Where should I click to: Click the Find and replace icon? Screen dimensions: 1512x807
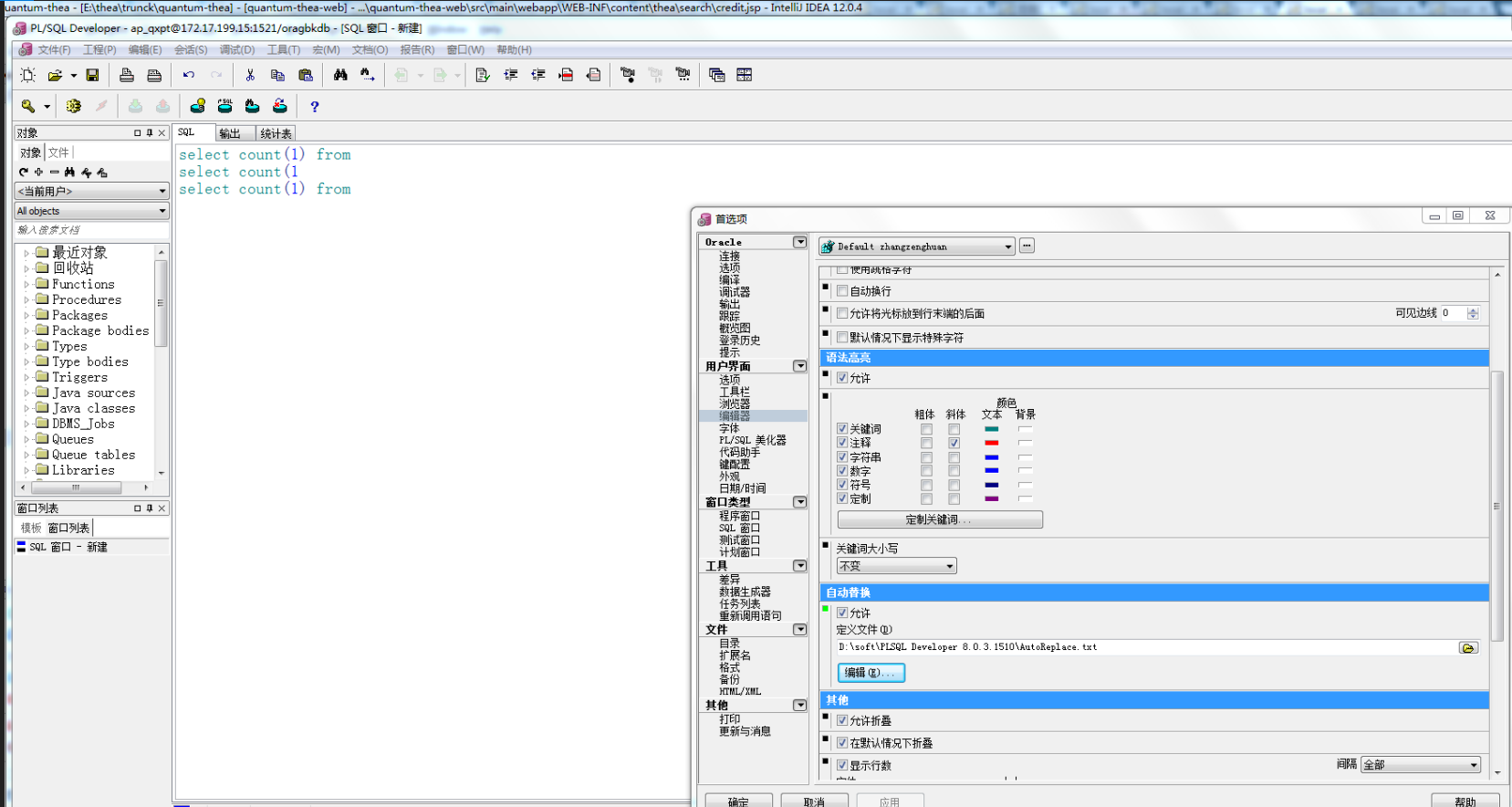(x=368, y=75)
